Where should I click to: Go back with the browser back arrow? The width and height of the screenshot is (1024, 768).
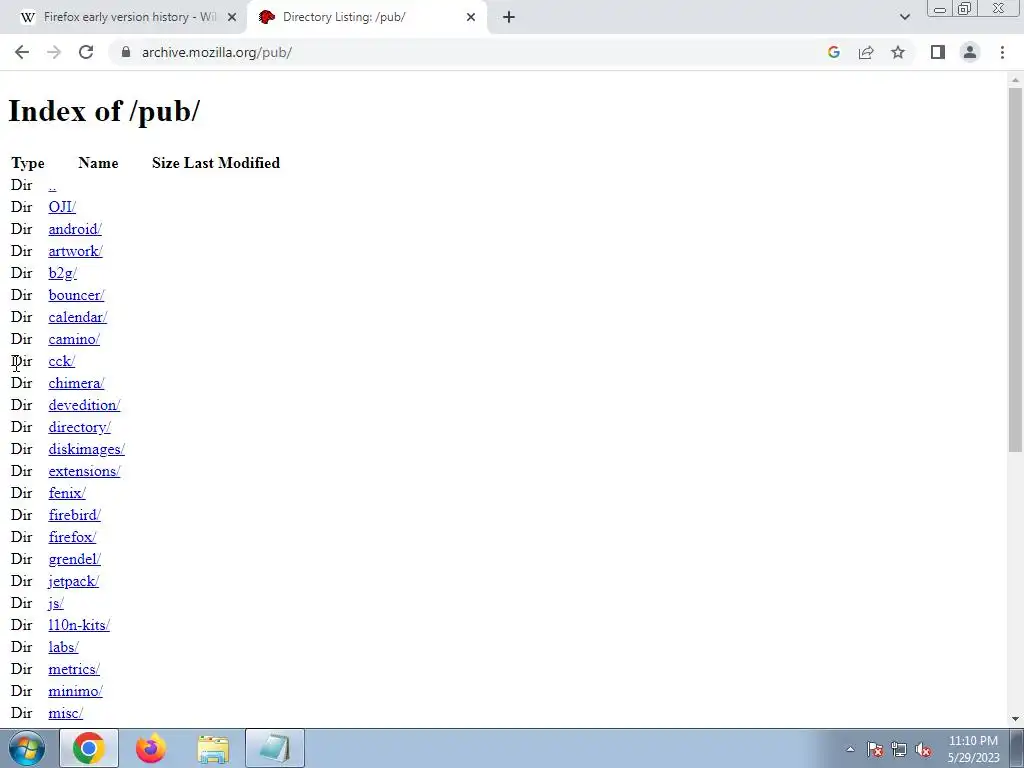tap(22, 52)
